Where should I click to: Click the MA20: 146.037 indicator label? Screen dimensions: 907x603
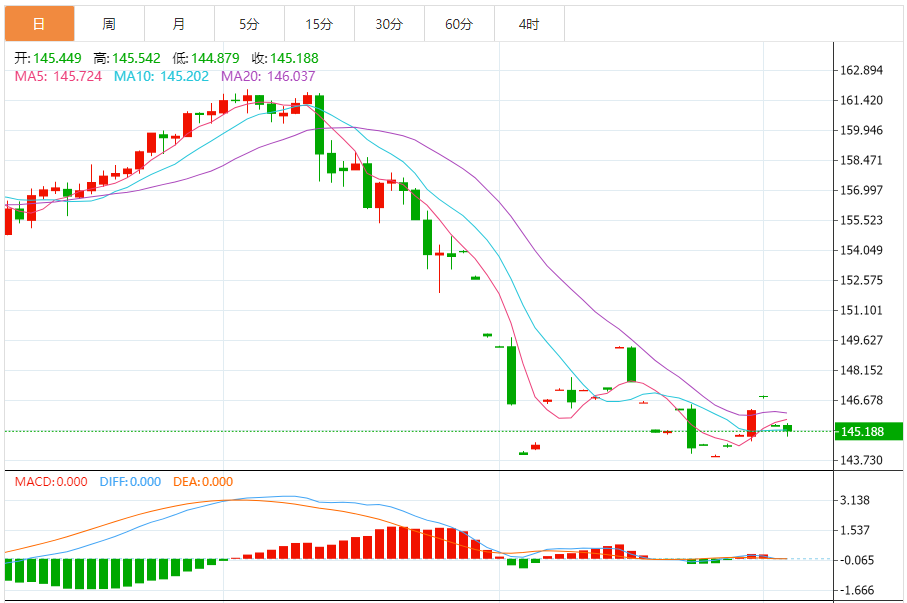point(268,76)
